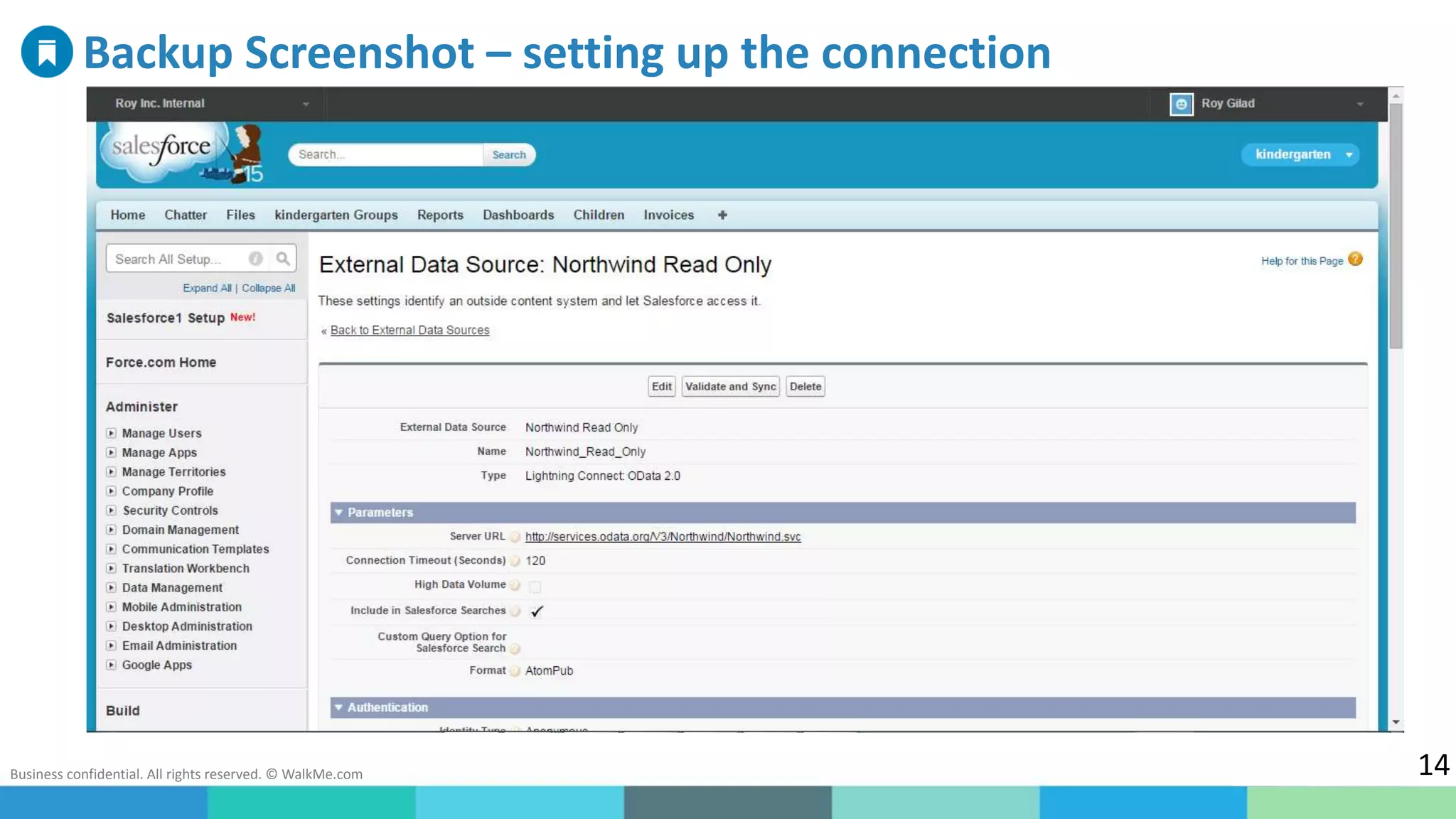This screenshot has height=819, width=1456.
Task: Open the Files tab
Action: pyautogui.click(x=240, y=215)
